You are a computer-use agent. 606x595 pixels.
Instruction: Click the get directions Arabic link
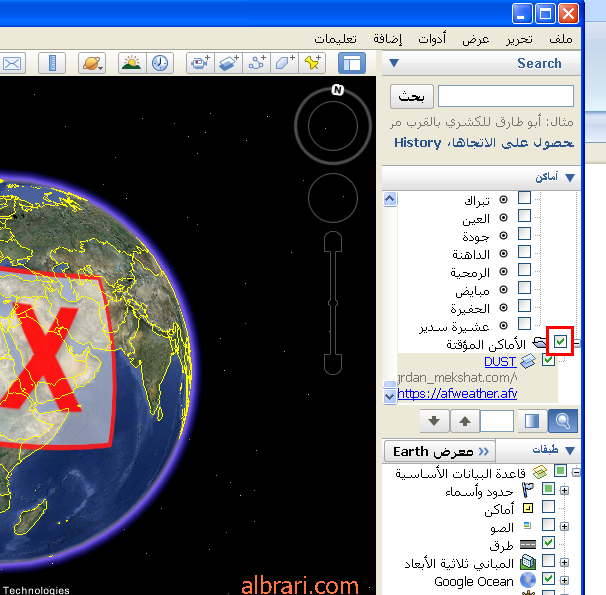pos(511,143)
